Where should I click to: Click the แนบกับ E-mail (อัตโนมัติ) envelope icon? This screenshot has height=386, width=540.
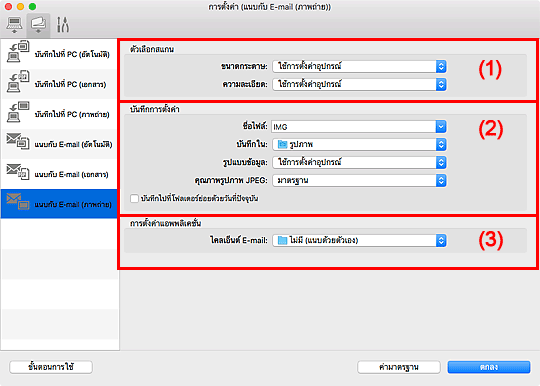point(18,141)
